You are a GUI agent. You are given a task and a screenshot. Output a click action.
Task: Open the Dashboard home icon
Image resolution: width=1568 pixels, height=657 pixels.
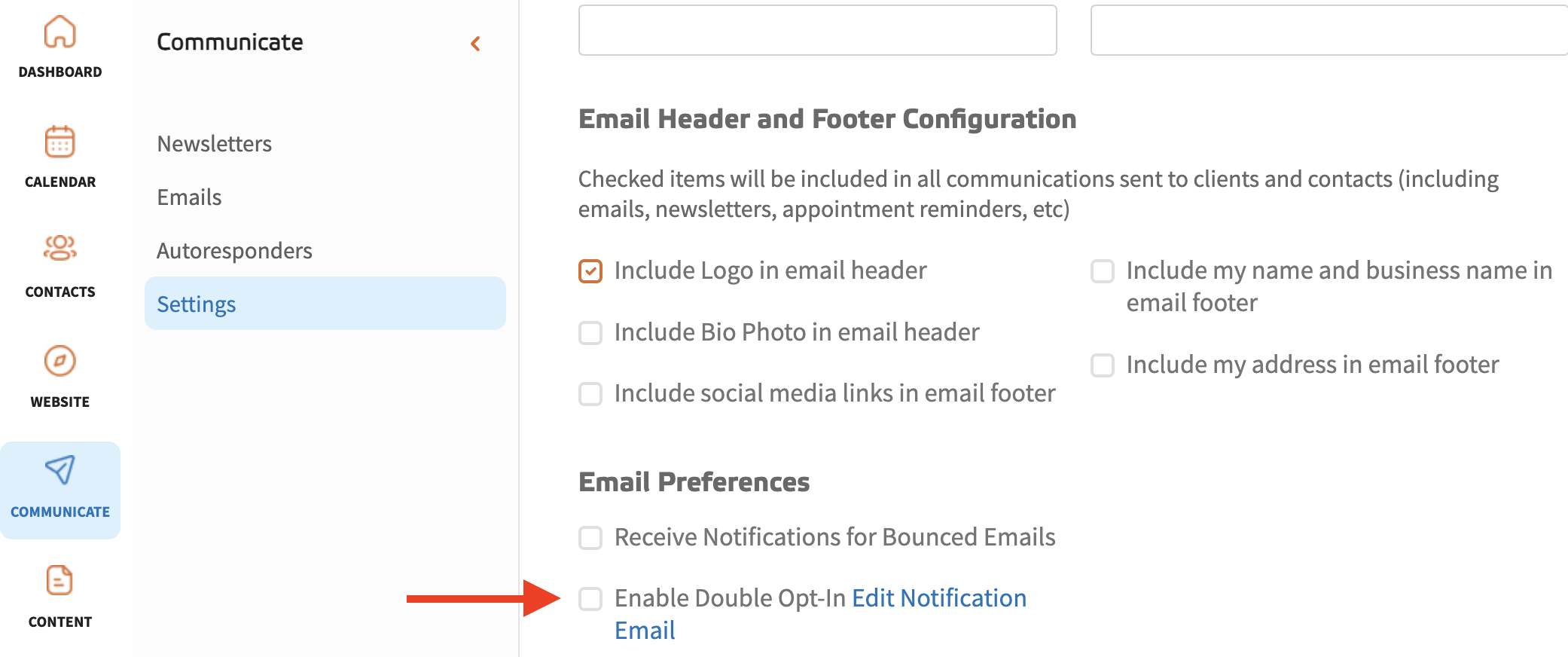pyautogui.click(x=59, y=32)
